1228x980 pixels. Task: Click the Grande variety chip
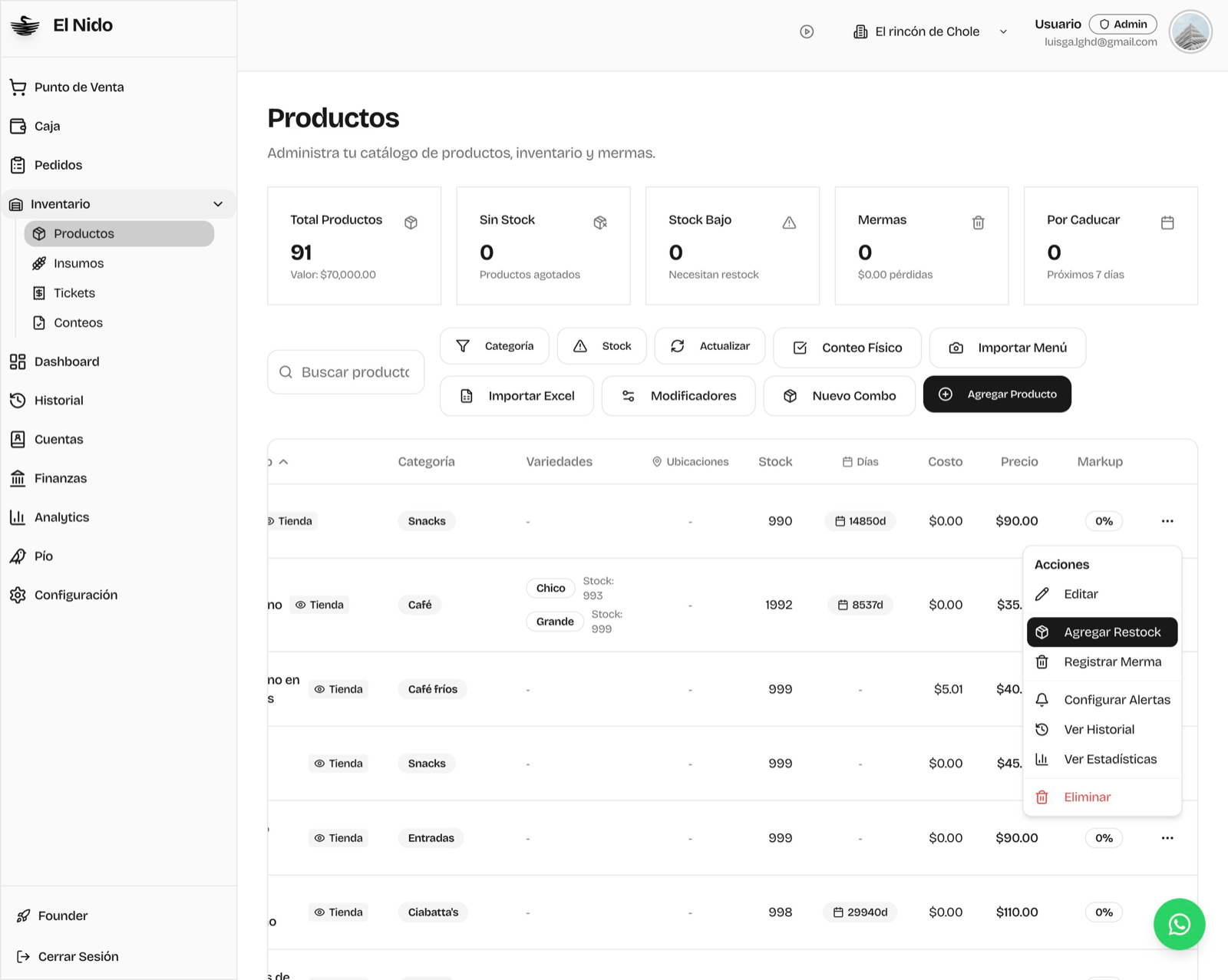[555, 622]
